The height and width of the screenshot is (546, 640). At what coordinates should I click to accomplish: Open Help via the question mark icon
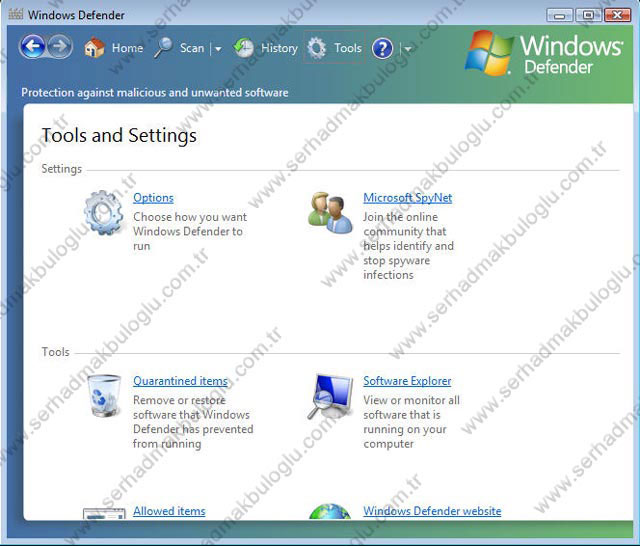[x=382, y=49]
